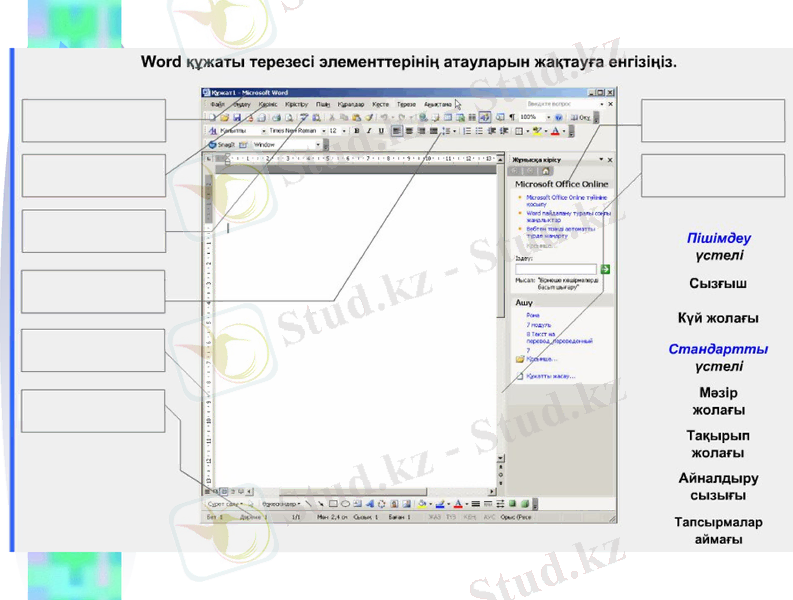
Task: Click the Line Style icon in Drawing toolbar
Action: 475,504
